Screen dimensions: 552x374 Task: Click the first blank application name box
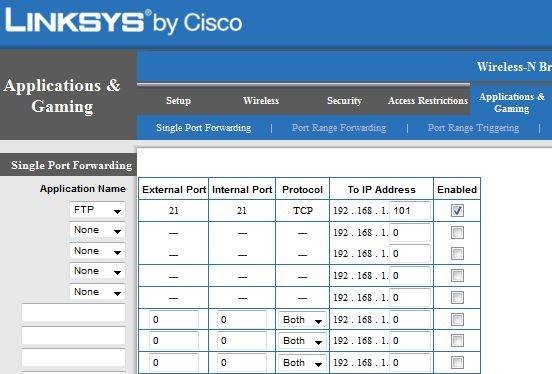[x=74, y=313]
